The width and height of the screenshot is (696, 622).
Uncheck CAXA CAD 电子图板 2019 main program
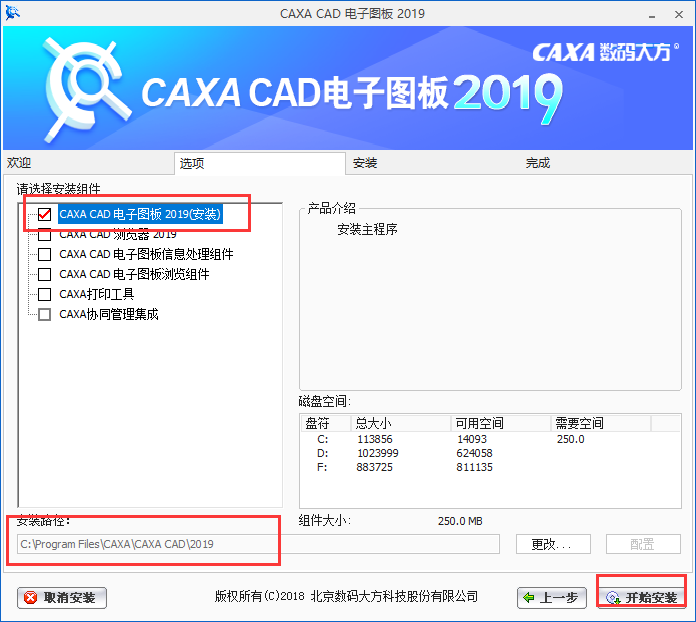(44, 214)
